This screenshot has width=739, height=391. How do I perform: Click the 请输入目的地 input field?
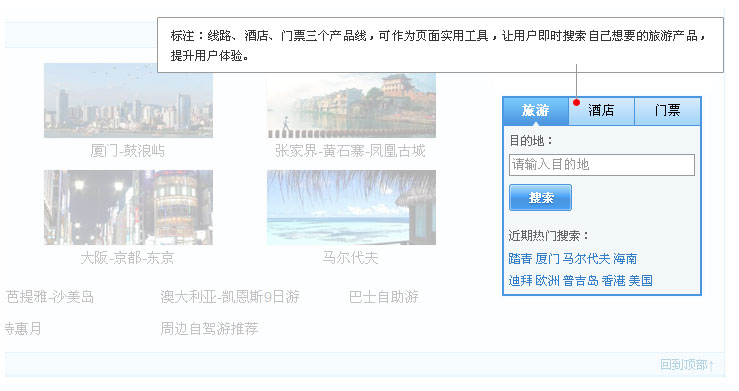click(x=602, y=165)
